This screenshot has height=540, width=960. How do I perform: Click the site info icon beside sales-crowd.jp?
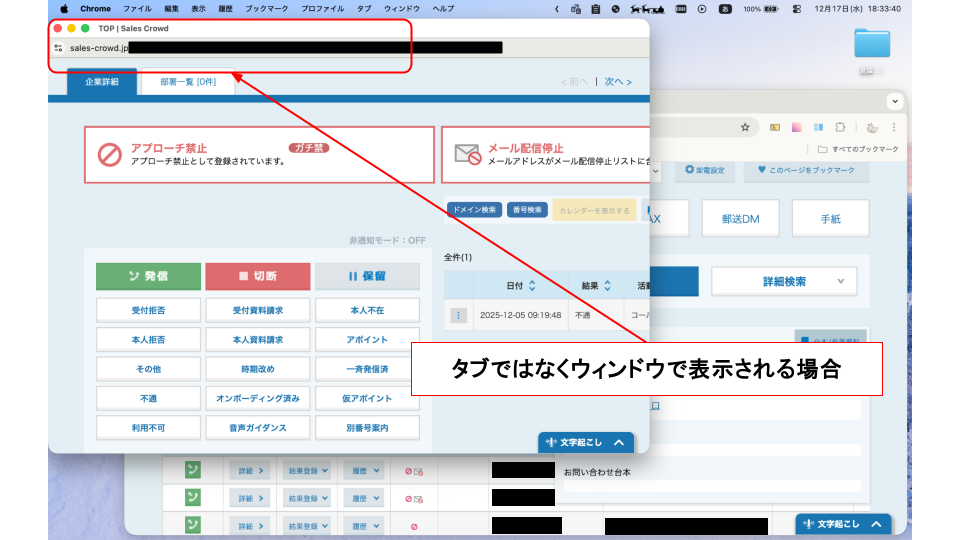click(x=59, y=47)
